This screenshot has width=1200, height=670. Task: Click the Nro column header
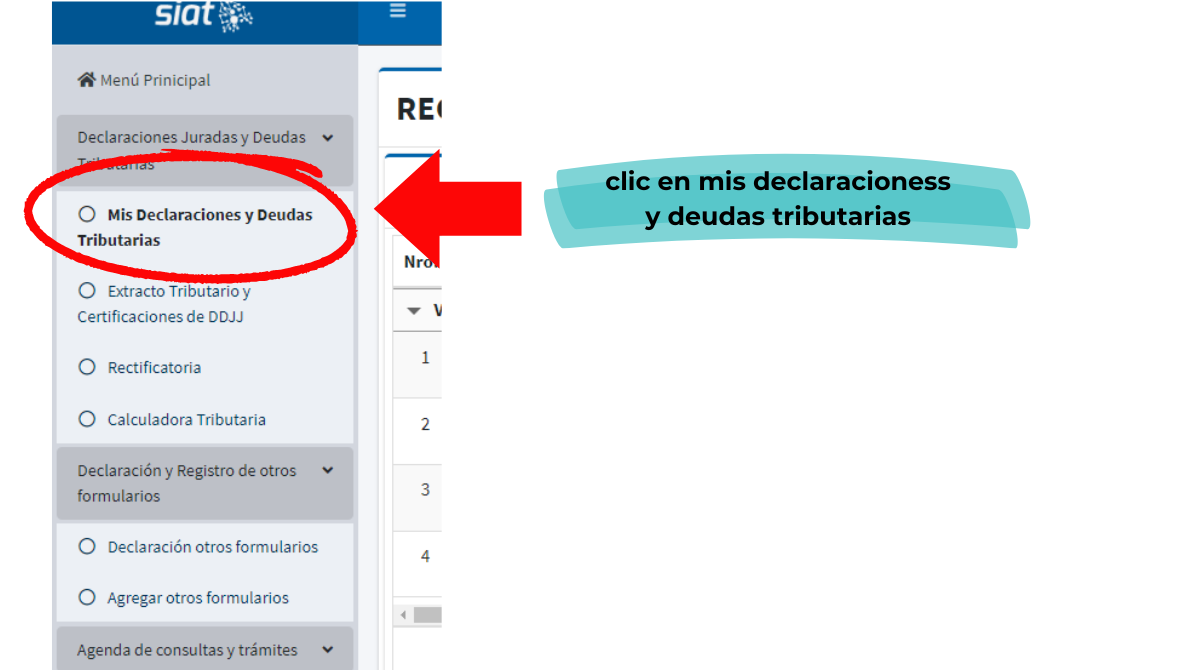(422, 261)
